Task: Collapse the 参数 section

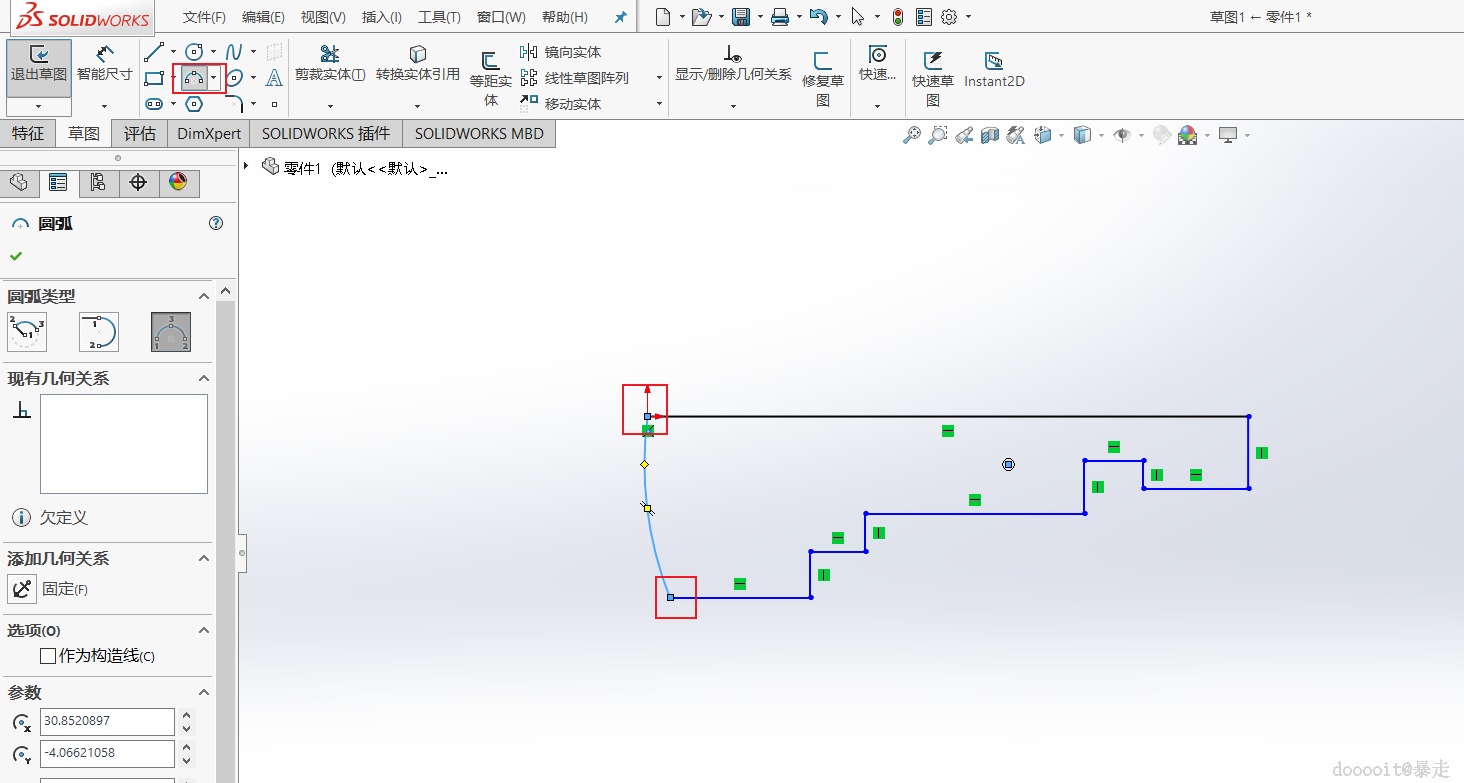Action: [x=204, y=692]
